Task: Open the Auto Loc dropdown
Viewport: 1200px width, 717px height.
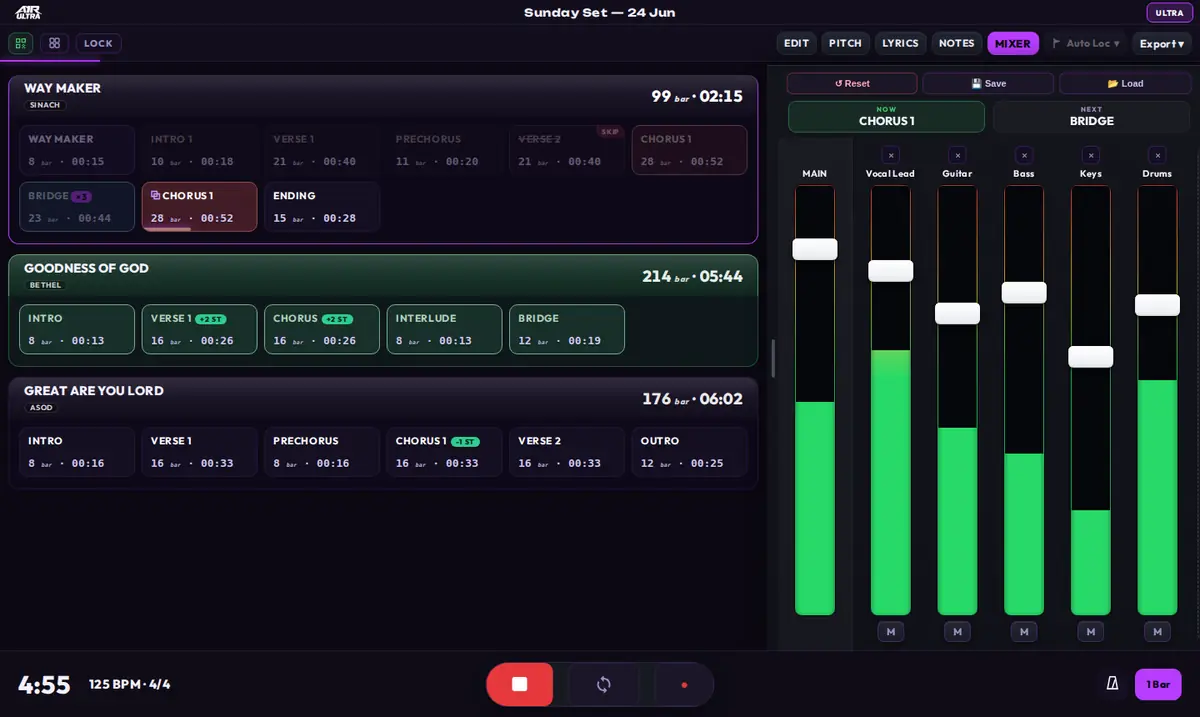Action: coord(1085,43)
